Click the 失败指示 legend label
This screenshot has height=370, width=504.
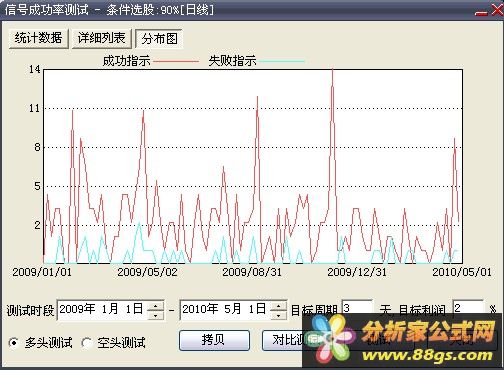point(232,61)
